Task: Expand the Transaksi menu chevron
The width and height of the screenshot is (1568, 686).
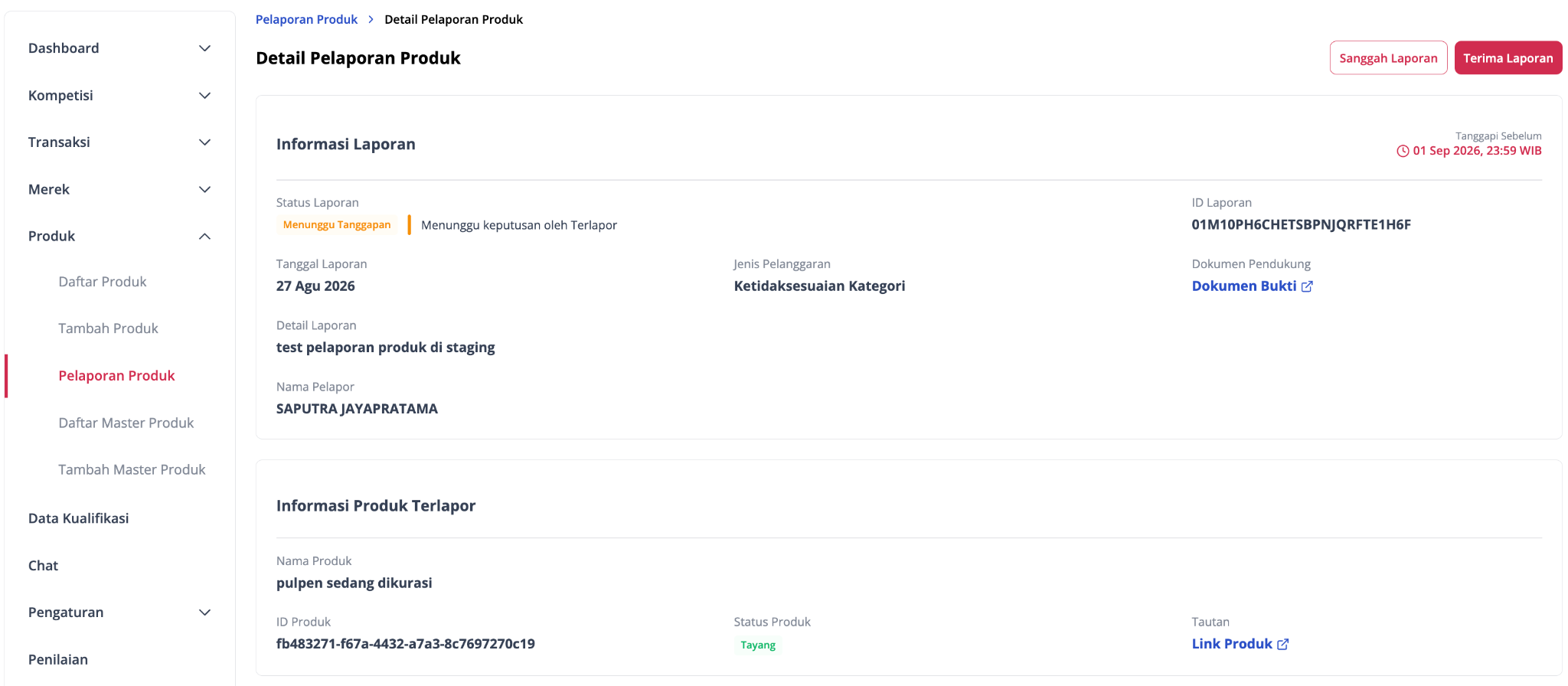Action: coord(204,142)
